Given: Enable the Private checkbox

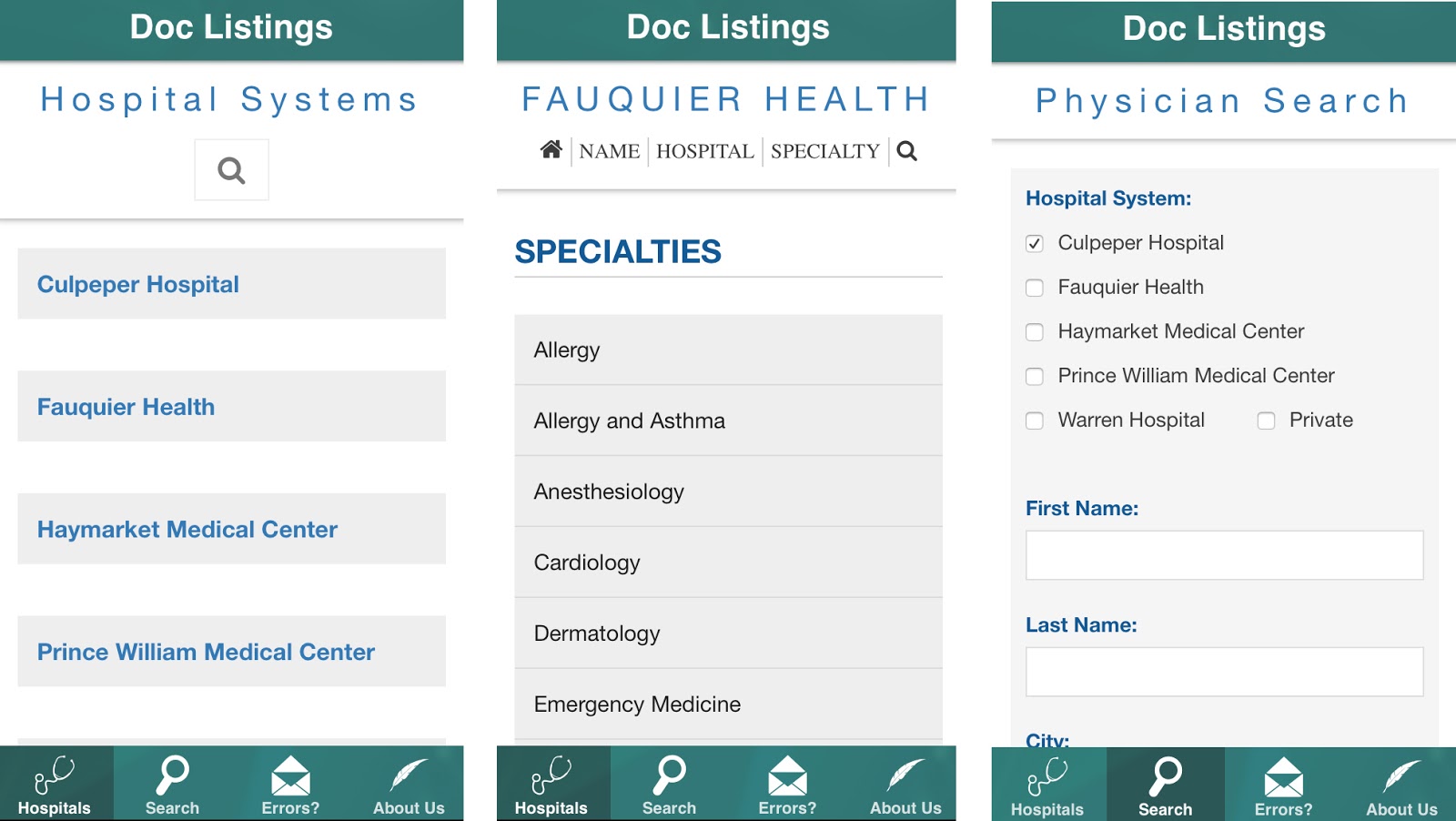Looking at the screenshot, I should tap(1266, 421).
